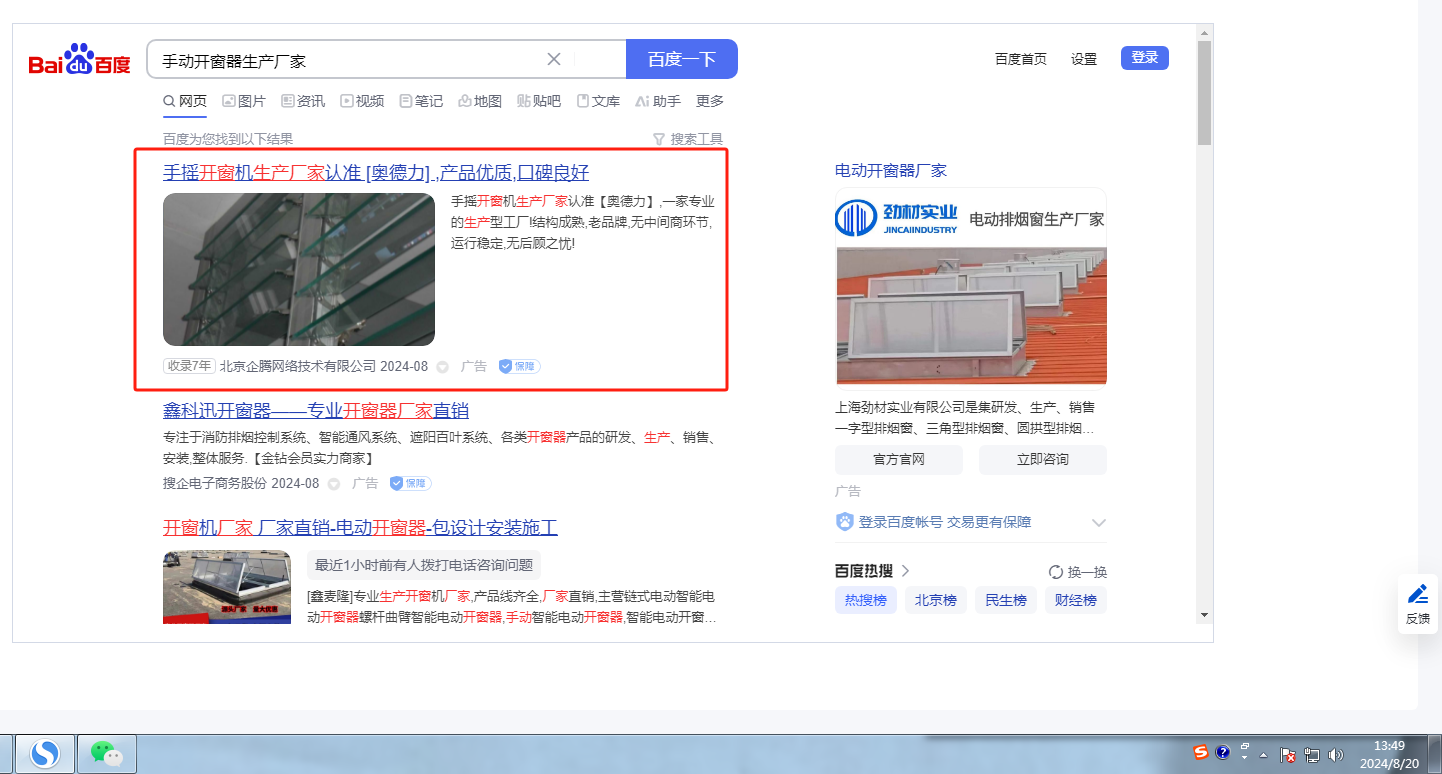
Task: Switch to the 贴吧 tab
Action: [539, 101]
